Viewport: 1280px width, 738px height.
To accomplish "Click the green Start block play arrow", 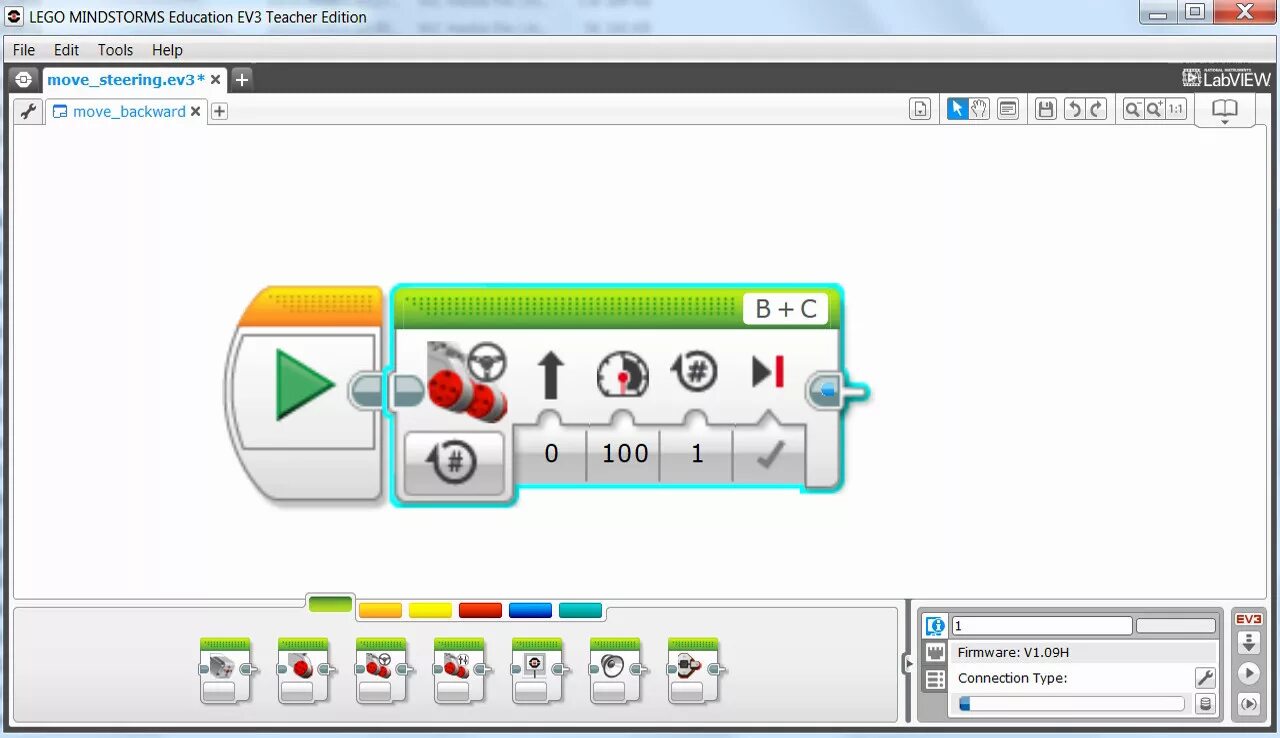I will pos(305,384).
